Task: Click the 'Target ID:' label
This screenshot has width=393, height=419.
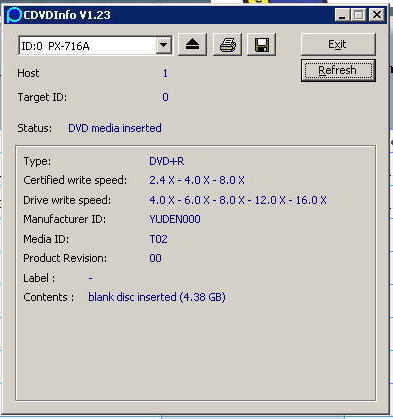Action: coord(42,97)
